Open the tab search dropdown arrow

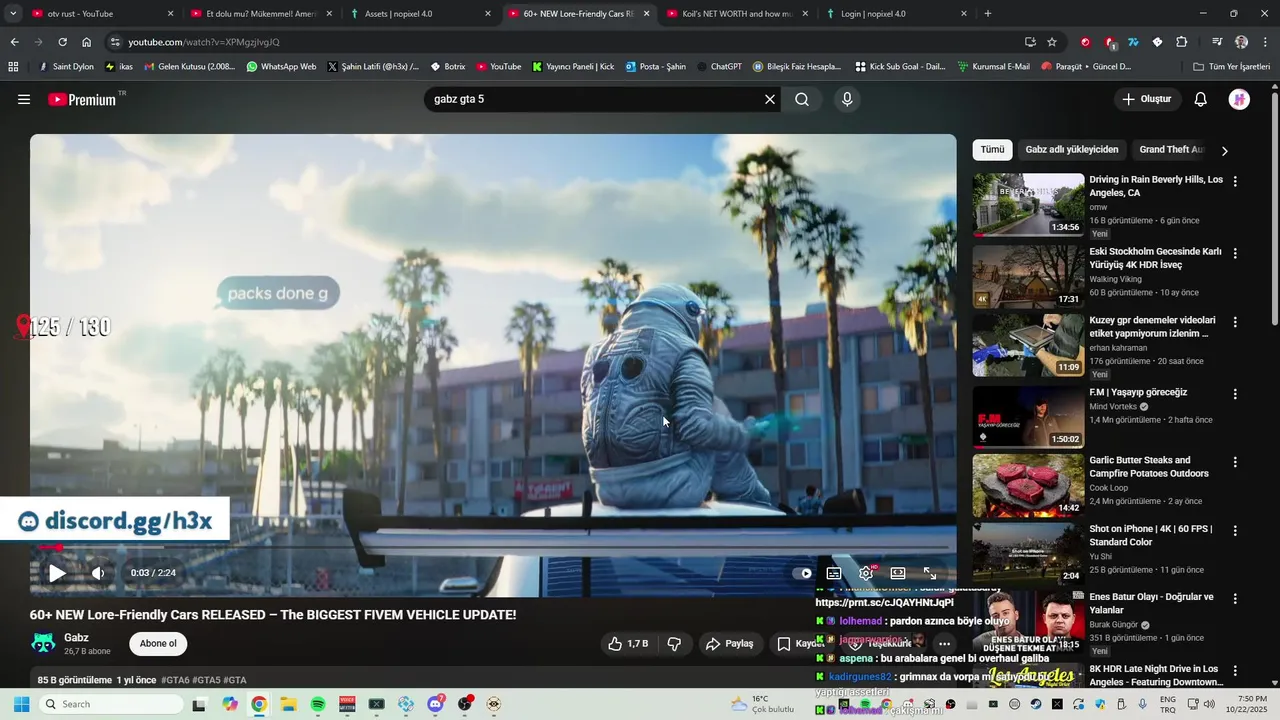tap(13, 14)
